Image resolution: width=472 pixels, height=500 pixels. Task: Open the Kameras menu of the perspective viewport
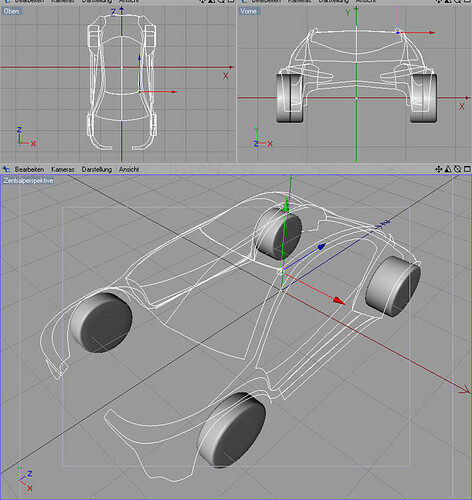63,169
